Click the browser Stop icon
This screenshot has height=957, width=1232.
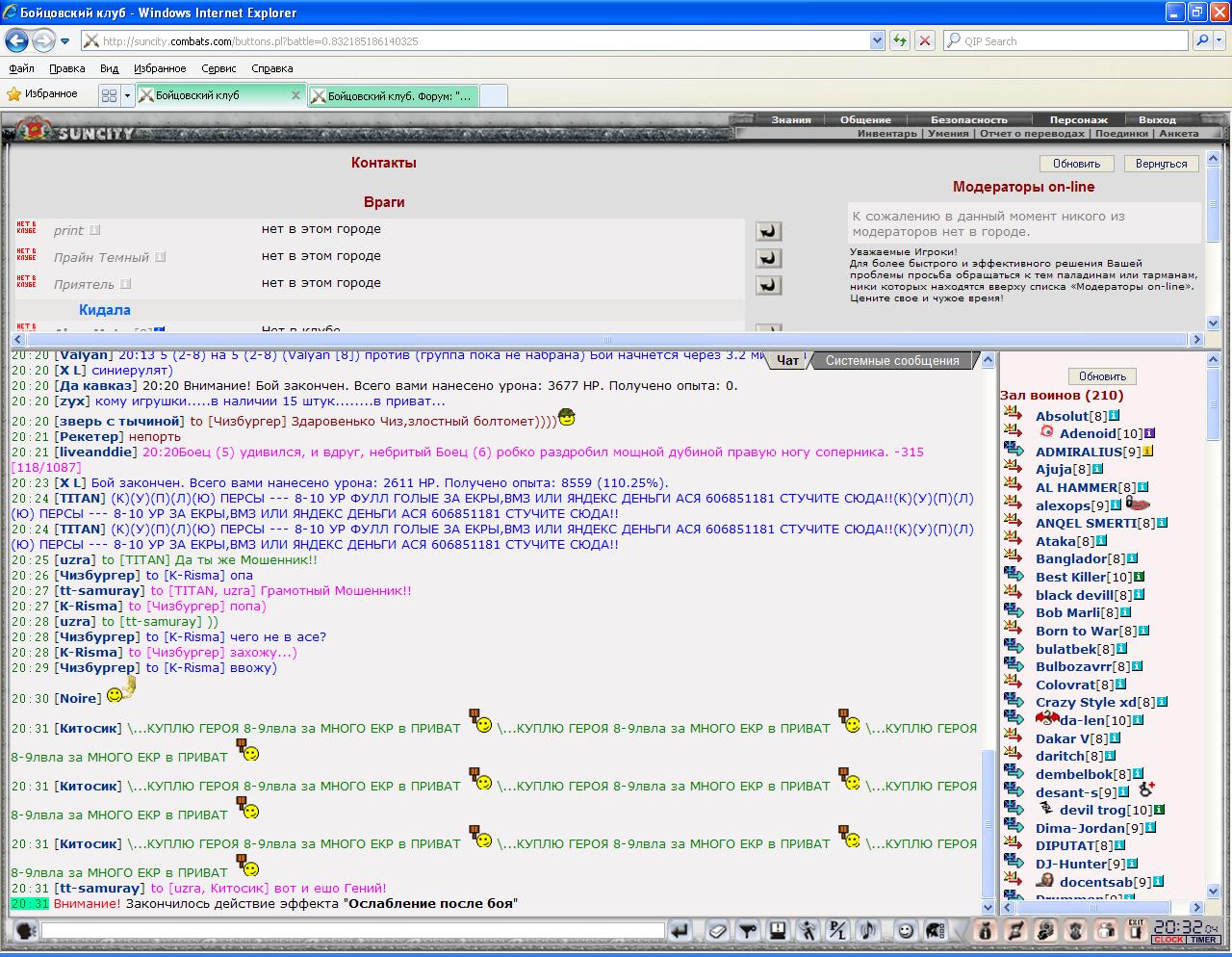(x=925, y=40)
